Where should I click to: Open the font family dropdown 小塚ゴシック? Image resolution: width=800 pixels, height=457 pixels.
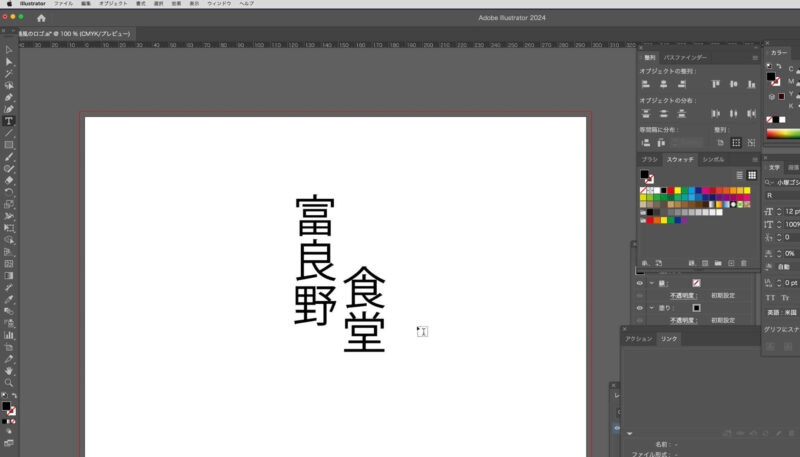coord(783,182)
